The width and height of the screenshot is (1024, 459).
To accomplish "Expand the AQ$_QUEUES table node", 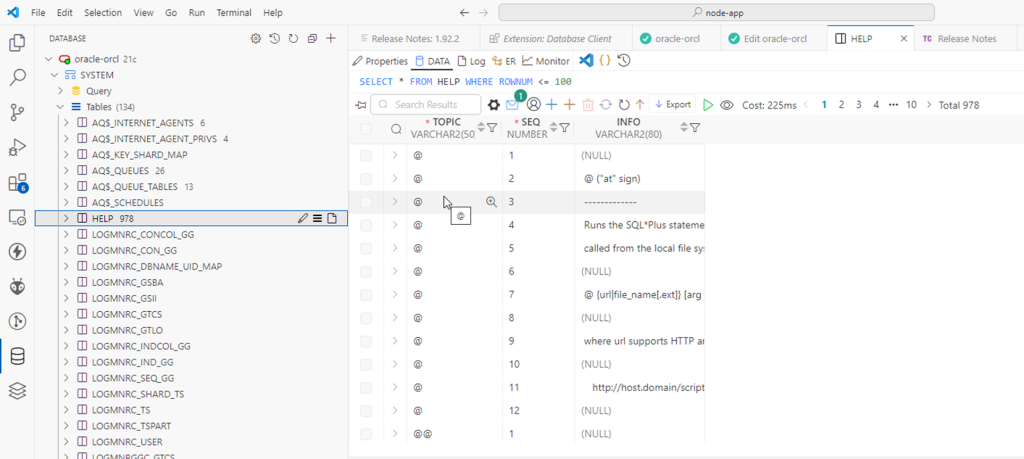I will click(67, 170).
